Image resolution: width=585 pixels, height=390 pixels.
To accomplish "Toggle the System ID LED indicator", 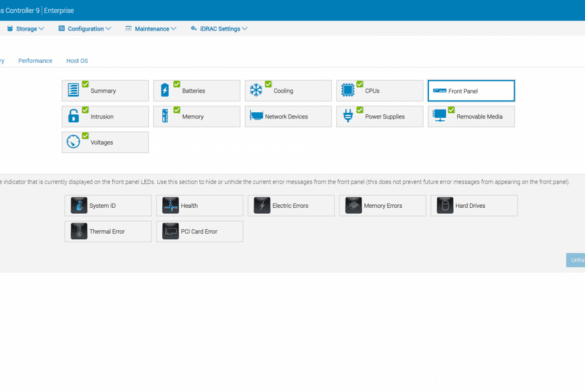I will pos(108,206).
